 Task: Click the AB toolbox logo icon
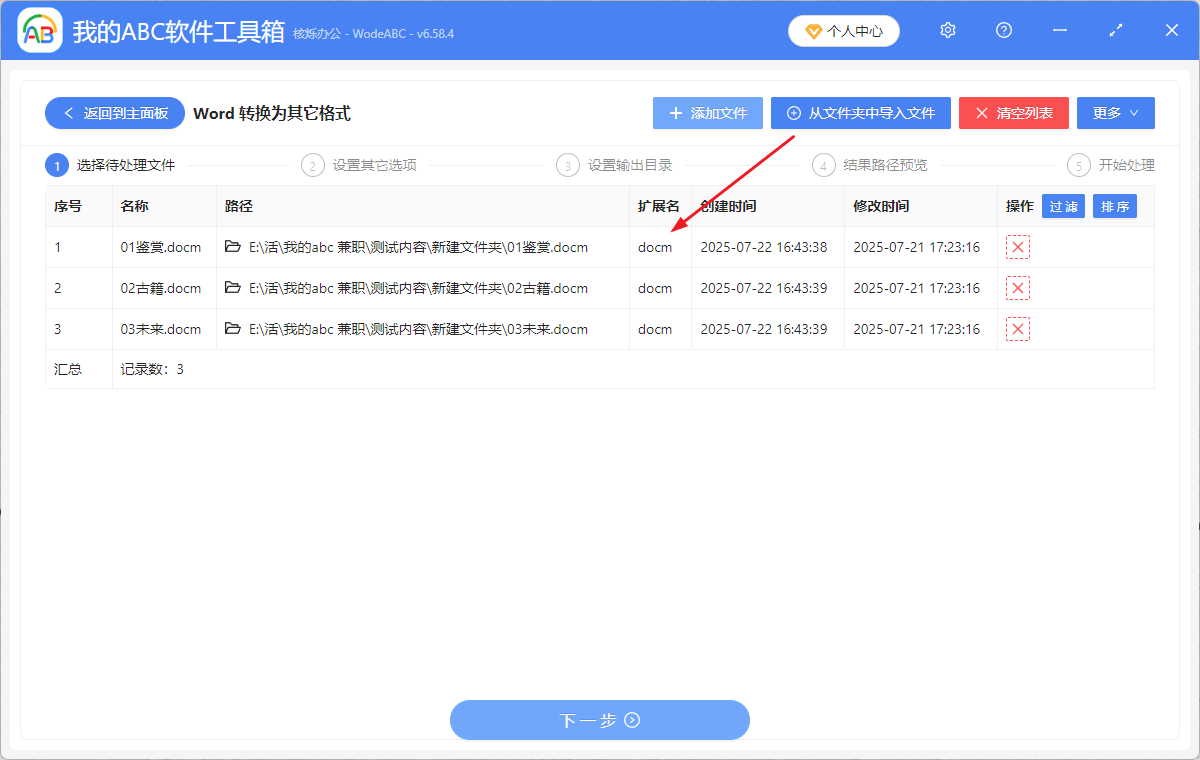[x=39, y=30]
